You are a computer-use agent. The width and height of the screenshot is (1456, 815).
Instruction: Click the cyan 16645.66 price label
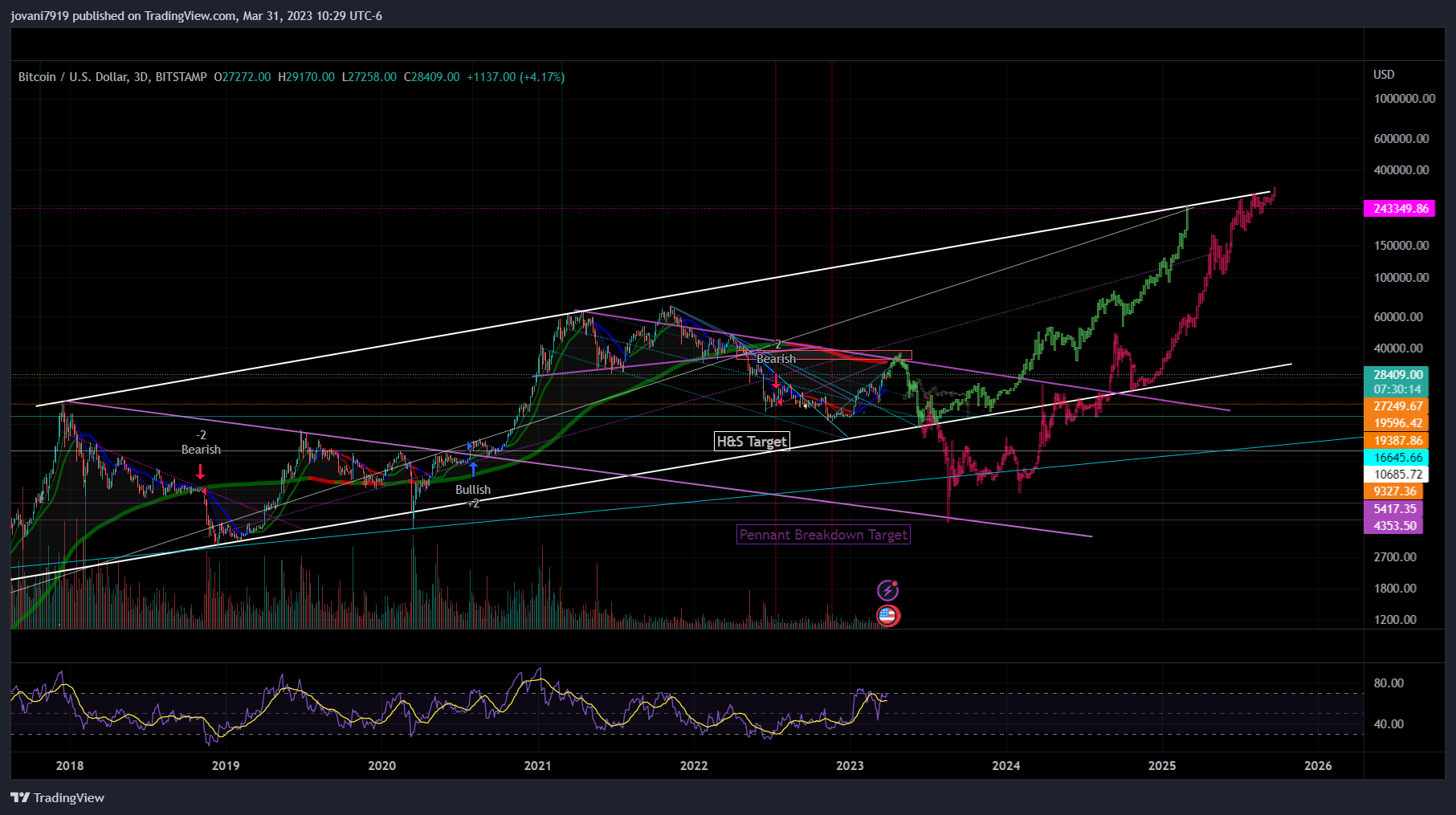tap(1396, 458)
